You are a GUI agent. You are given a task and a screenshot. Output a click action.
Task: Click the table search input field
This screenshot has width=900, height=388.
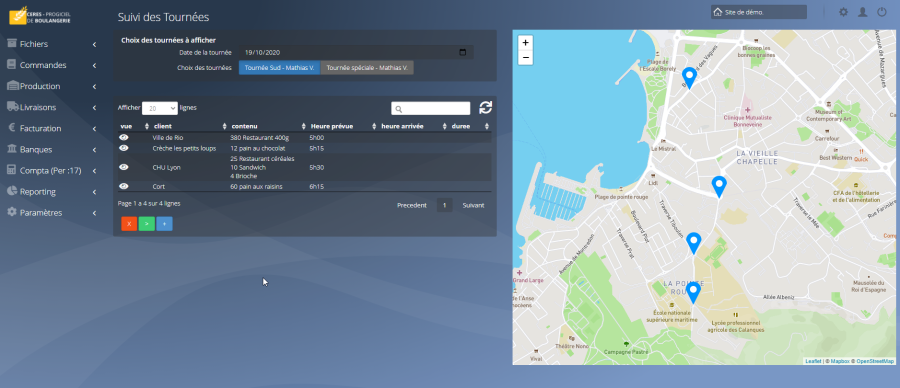click(x=430, y=108)
